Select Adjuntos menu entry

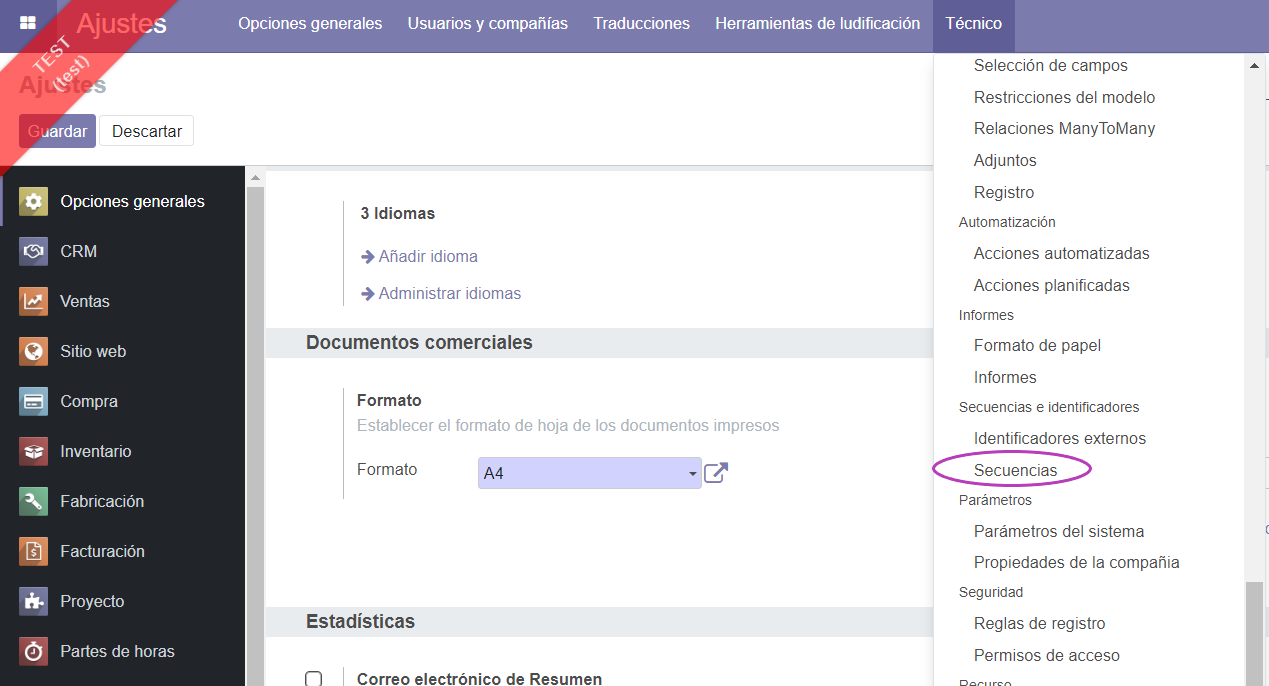[1005, 161]
